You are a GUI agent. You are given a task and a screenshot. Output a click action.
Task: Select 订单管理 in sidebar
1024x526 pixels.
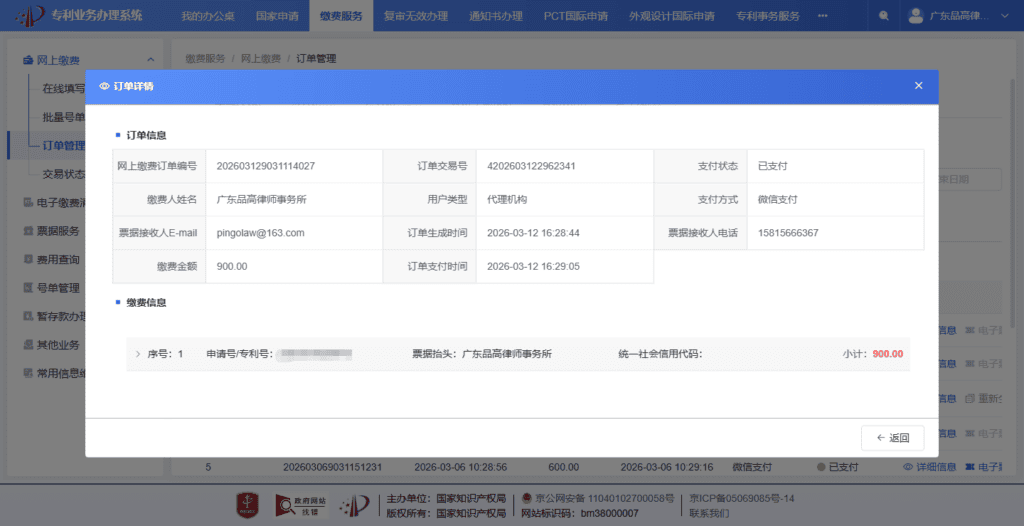click(63, 145)
